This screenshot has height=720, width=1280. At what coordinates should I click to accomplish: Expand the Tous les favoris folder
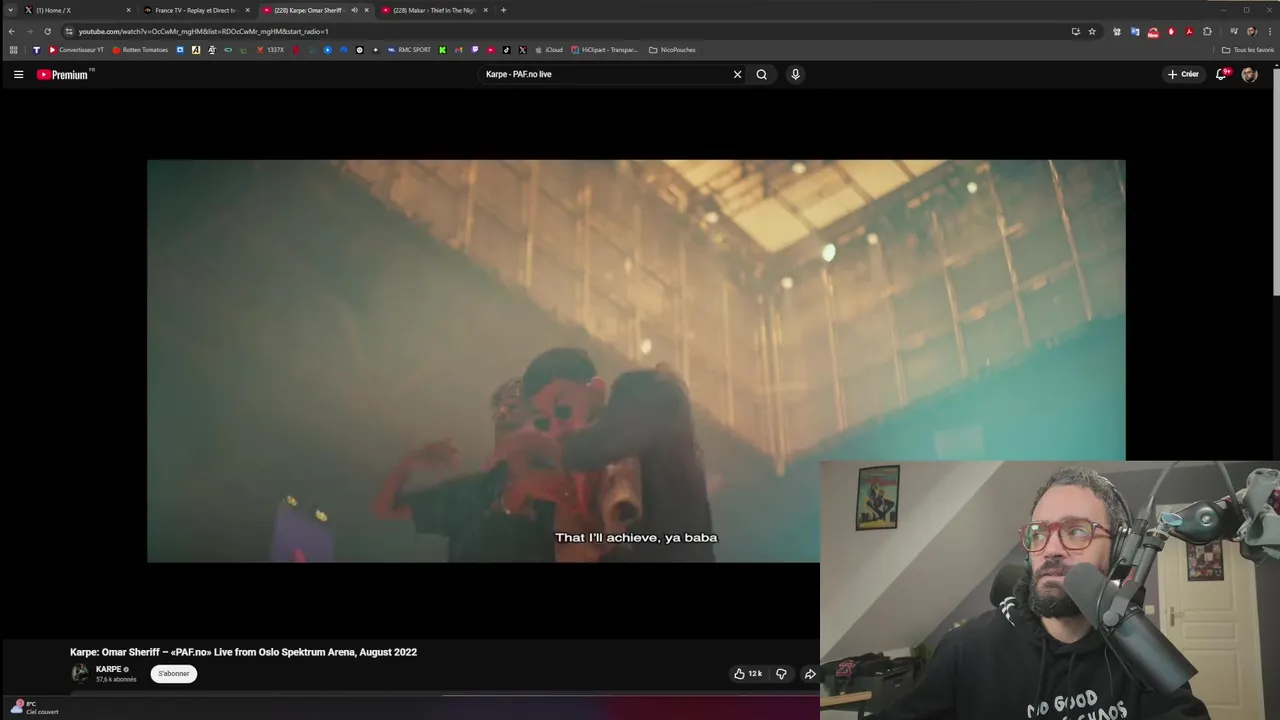coord(1248,50)
